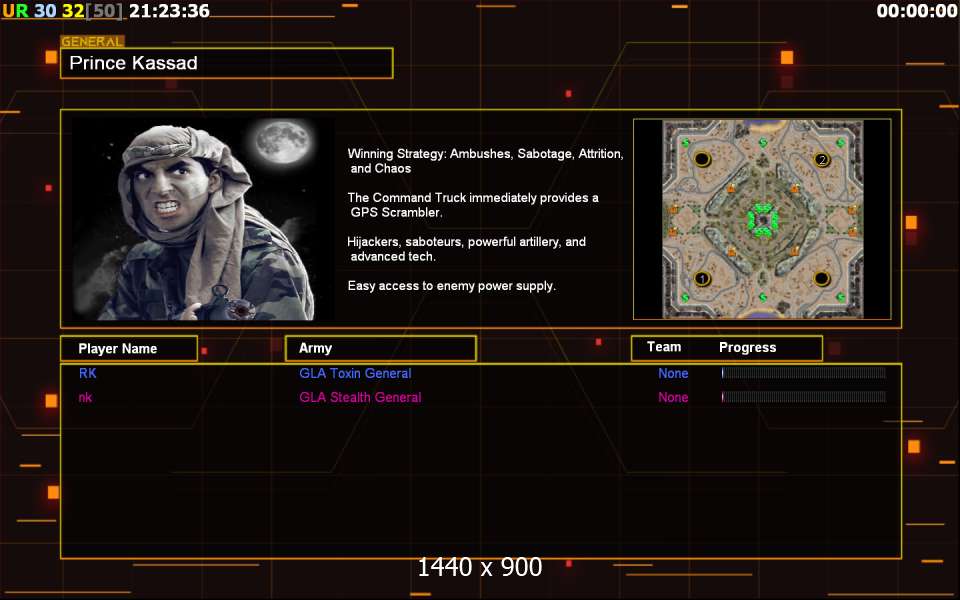Click the GENERAL label tag
The width and height of the screenshot is (960, 600).
pos(92,42)
